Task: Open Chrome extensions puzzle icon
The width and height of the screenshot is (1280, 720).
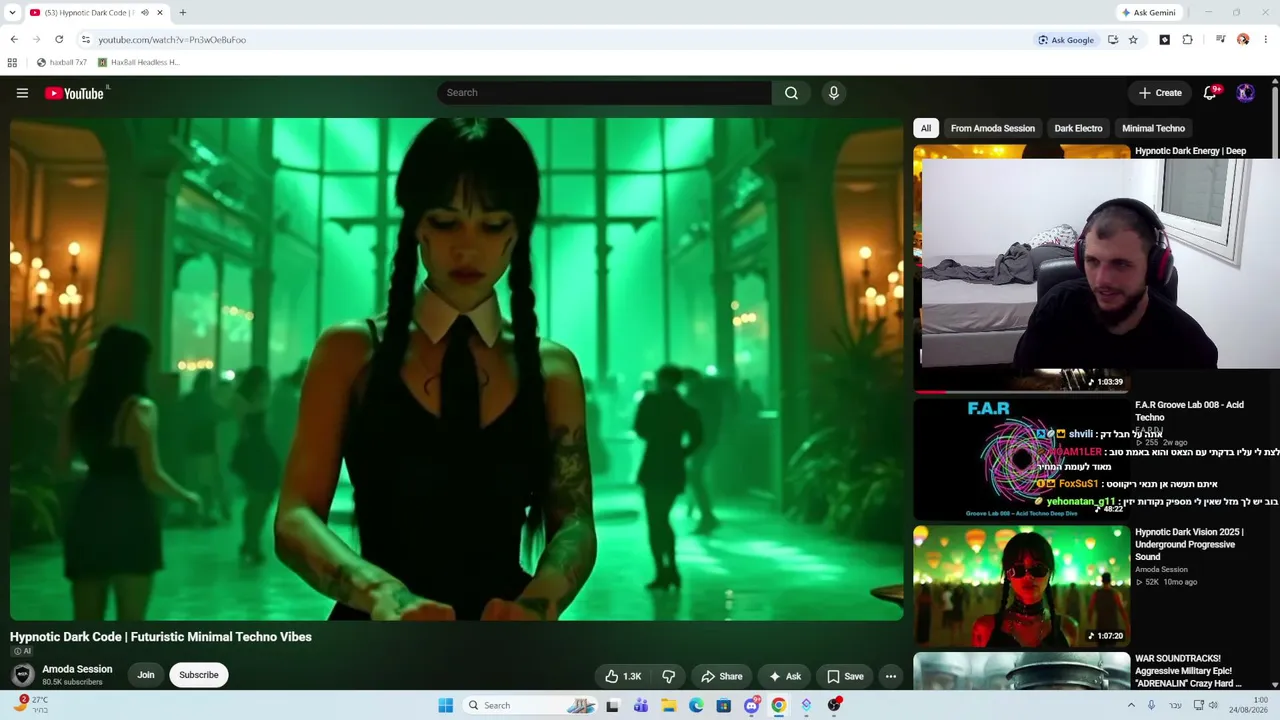Action: [1187, 40]
